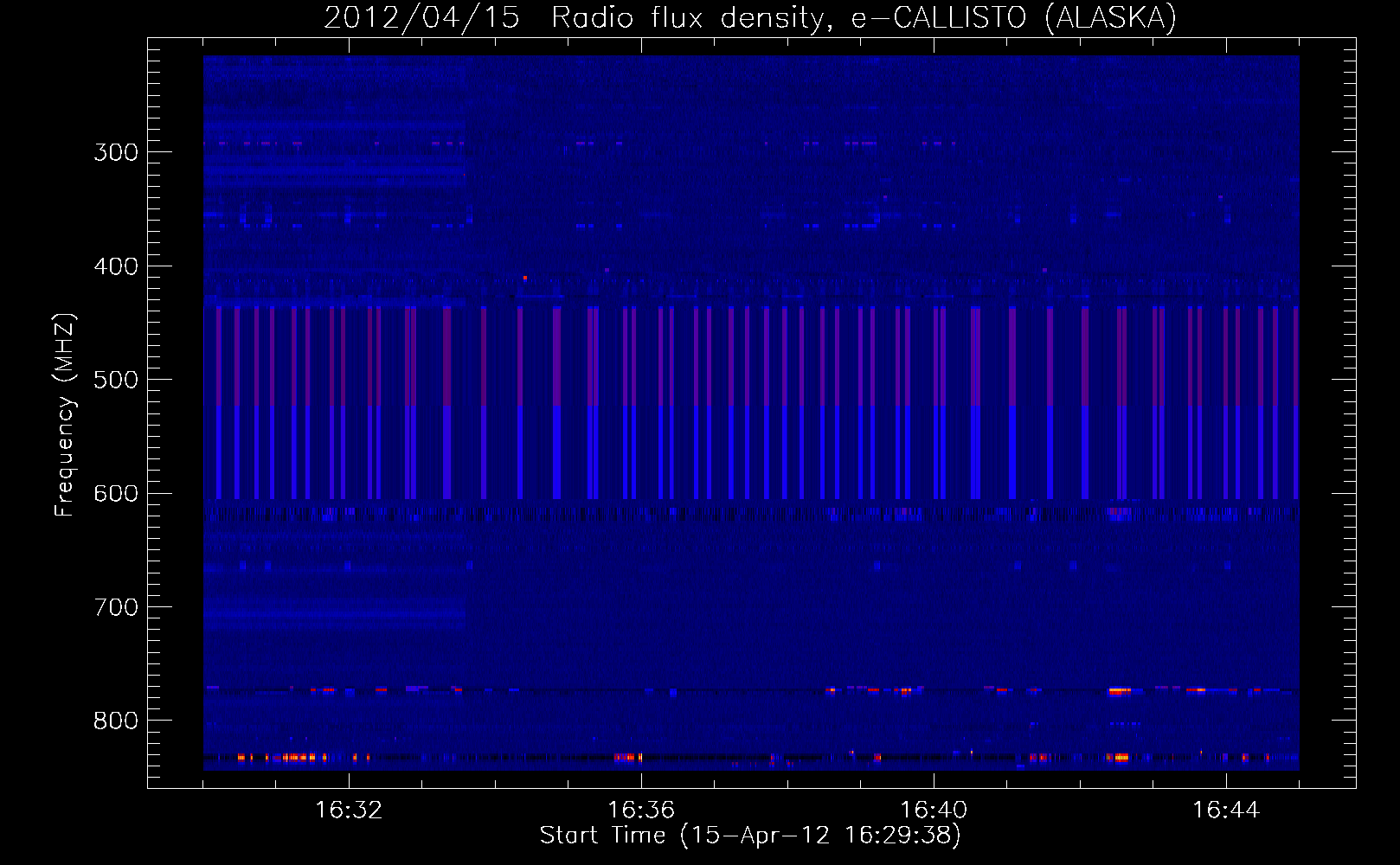Click the 600 frequency tick label
The image size is (1400, 865).
point(116,494)
